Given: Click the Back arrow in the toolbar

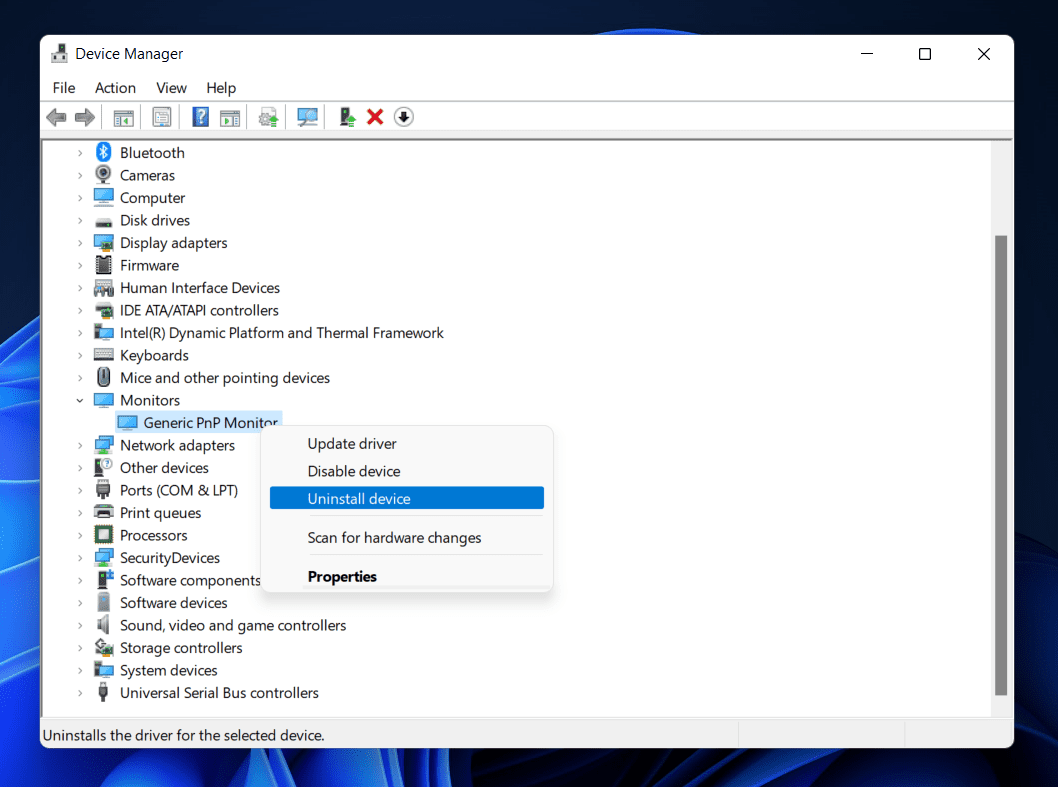Looking at the screenshot, I should click(x=57, y=117).
